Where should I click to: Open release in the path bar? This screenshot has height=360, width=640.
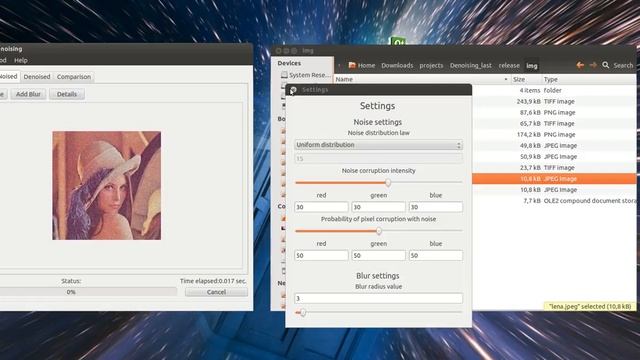coord(509,65)
